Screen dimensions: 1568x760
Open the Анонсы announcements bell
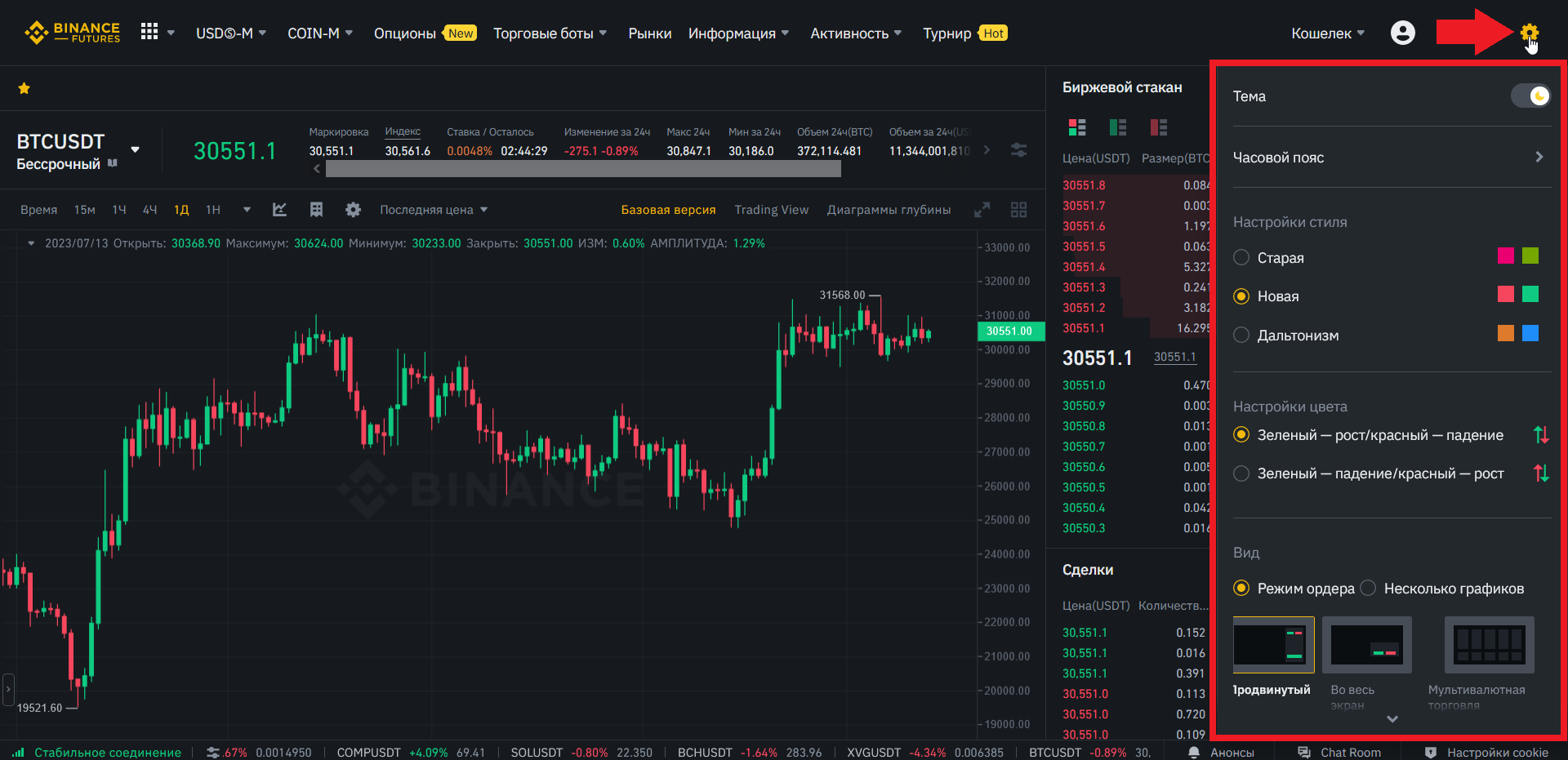pos(1221,752)
